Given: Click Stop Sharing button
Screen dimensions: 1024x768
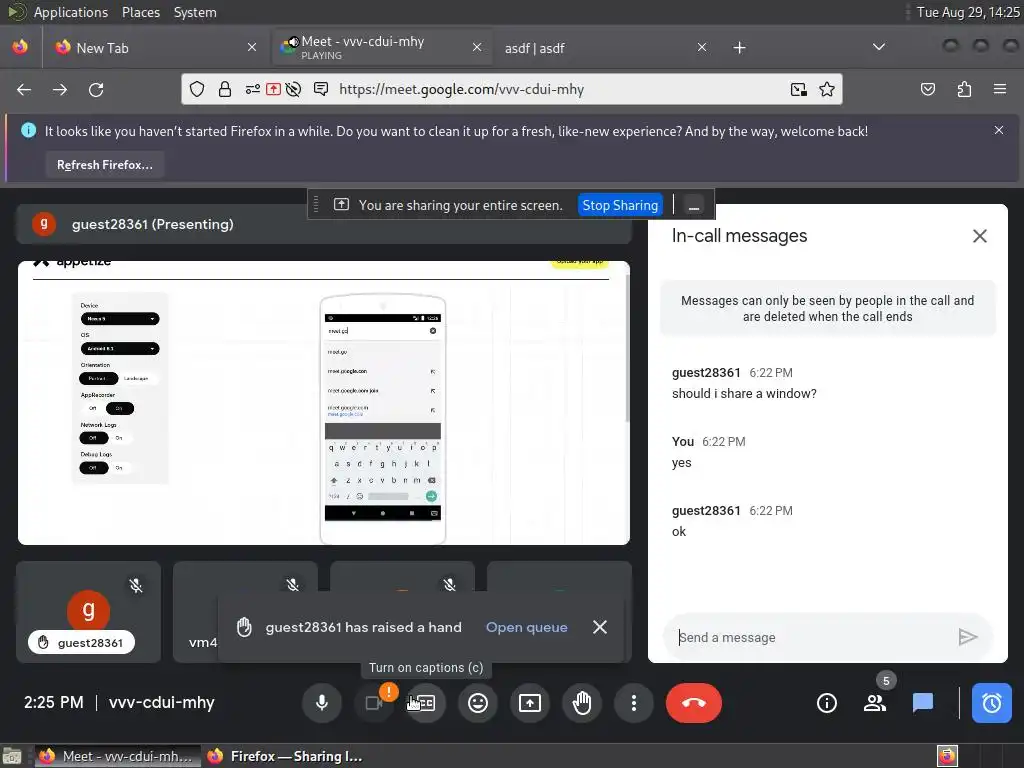Looking at the screenshot, I should point(620,205).
